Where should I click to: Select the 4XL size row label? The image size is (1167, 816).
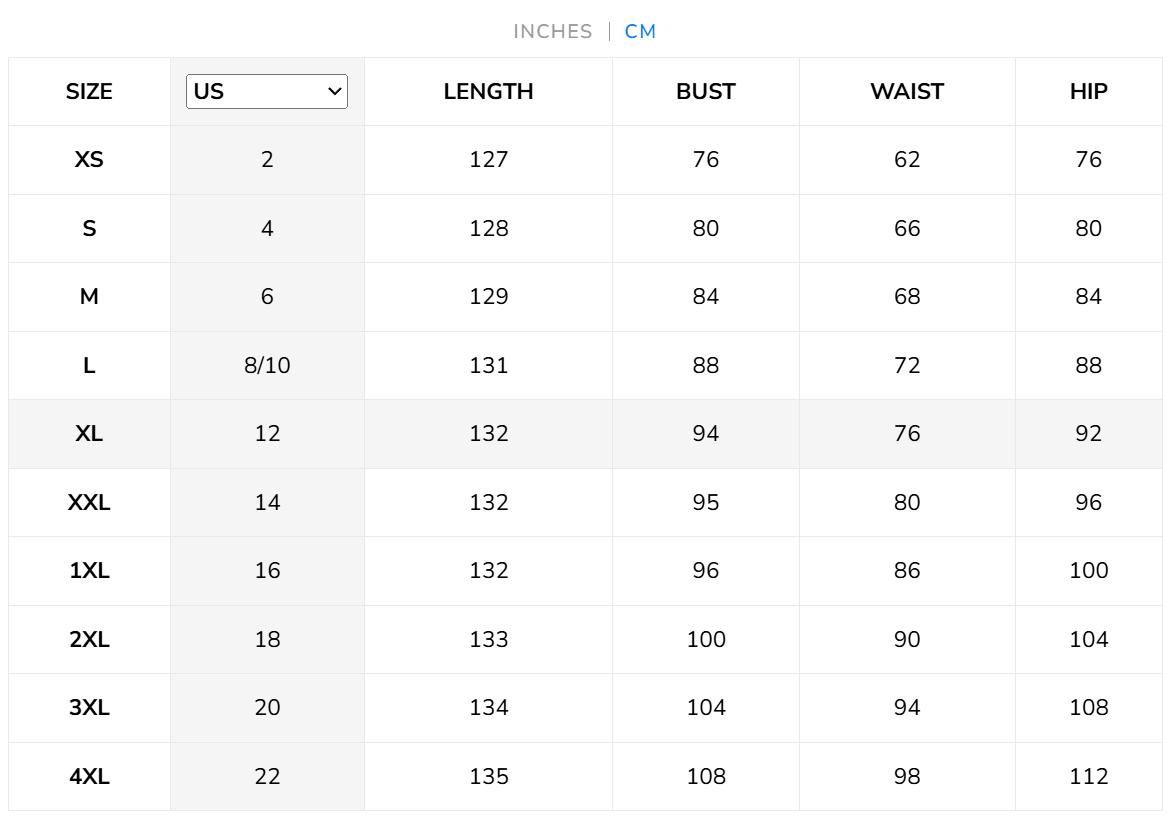pyautogui.click(x=89, y=777)
